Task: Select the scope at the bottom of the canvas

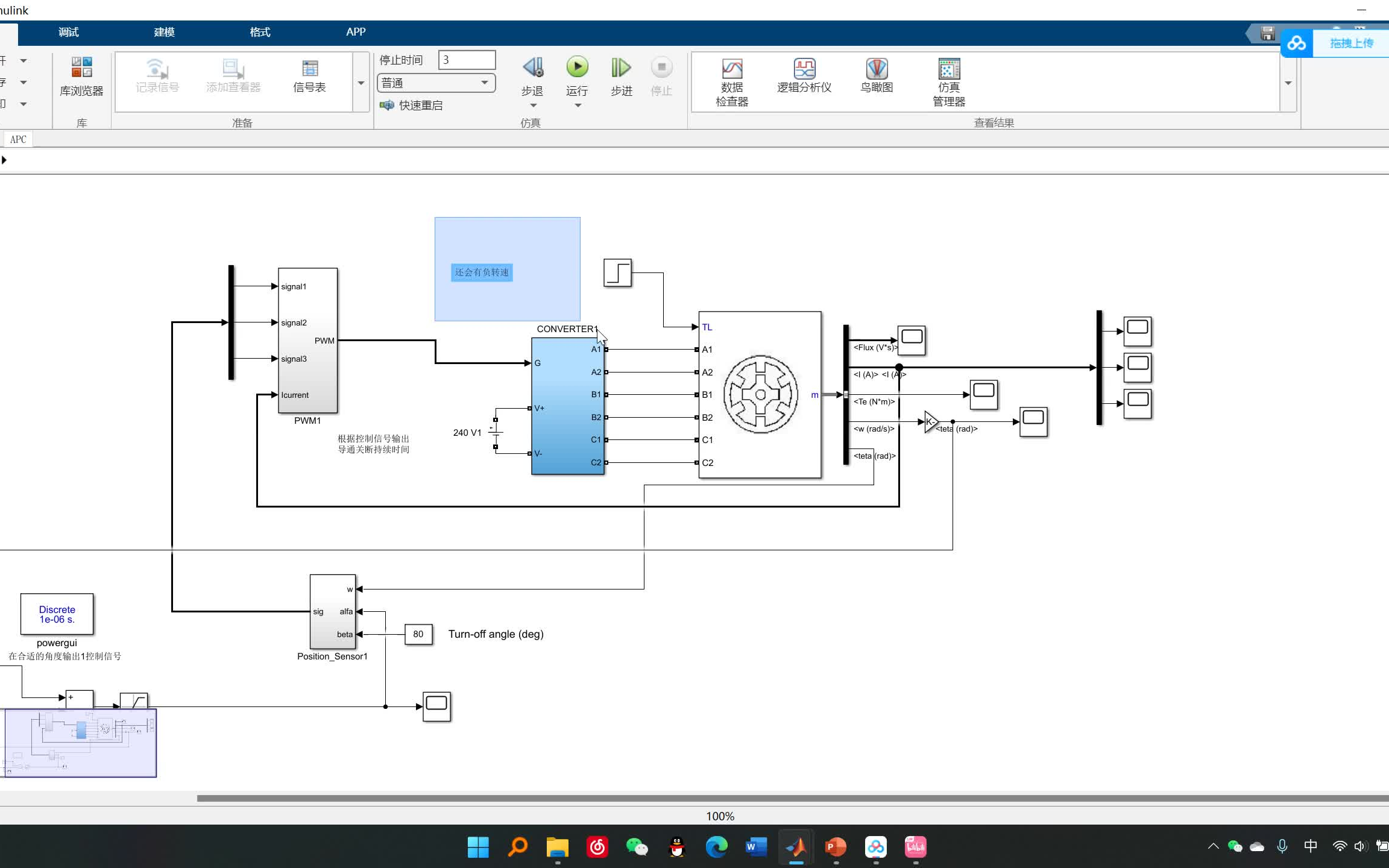Action: [x=437, y=706]
